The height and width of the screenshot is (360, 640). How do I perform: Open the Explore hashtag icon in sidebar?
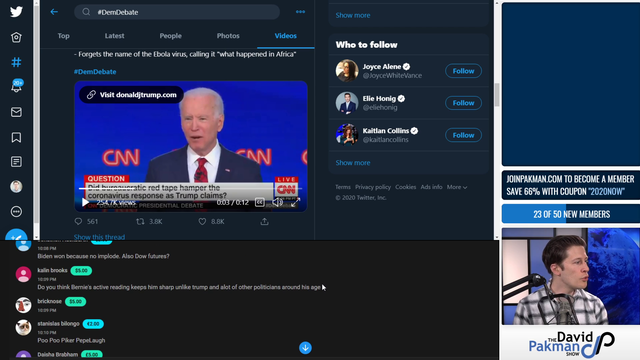pyautogui.click(x=16, y=62)
